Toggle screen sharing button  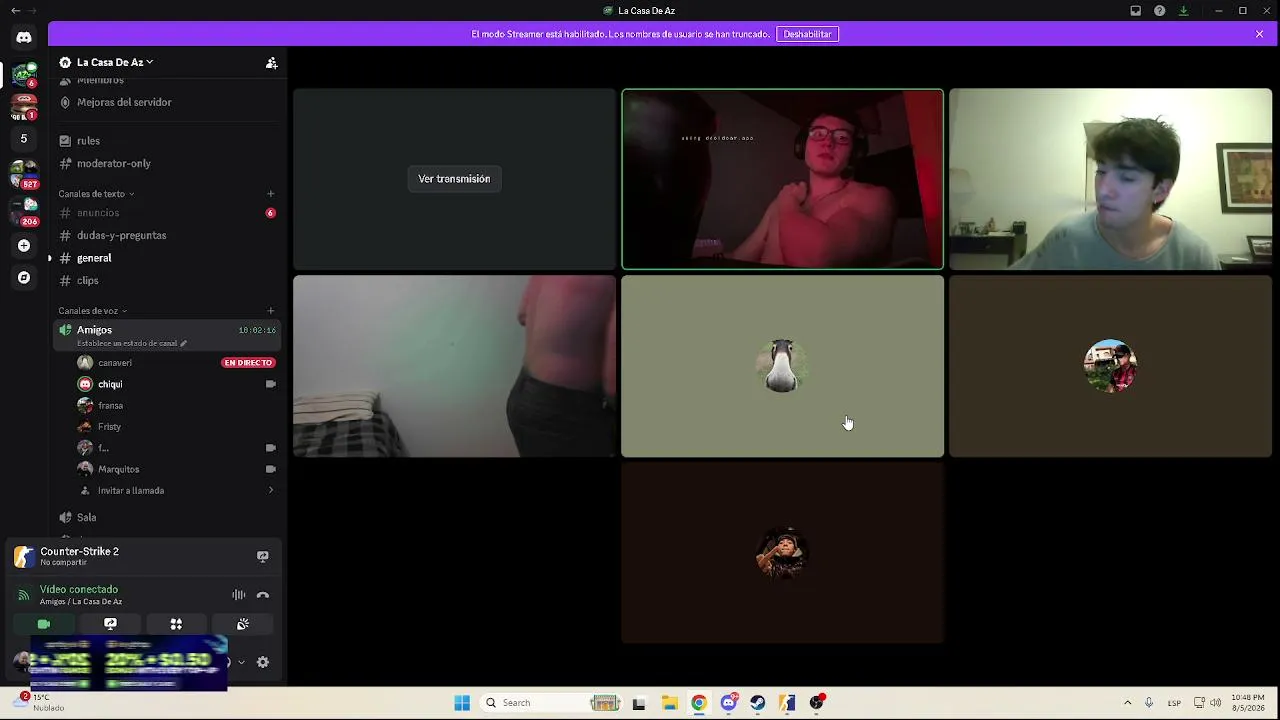click(x=110, y=624)
